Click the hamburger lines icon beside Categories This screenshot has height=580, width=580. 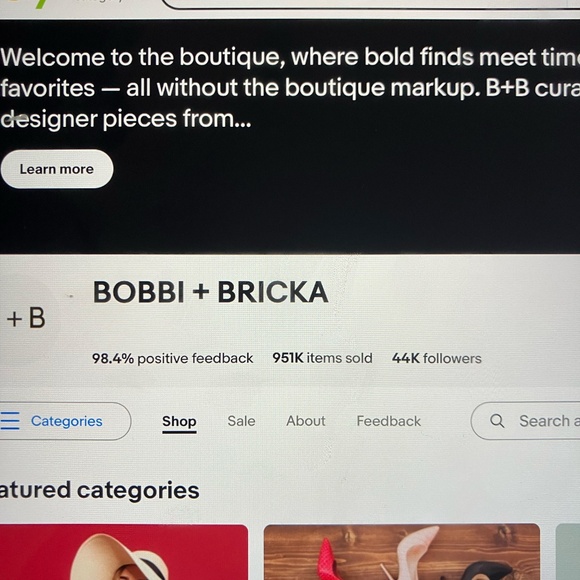tap(10, 421)
